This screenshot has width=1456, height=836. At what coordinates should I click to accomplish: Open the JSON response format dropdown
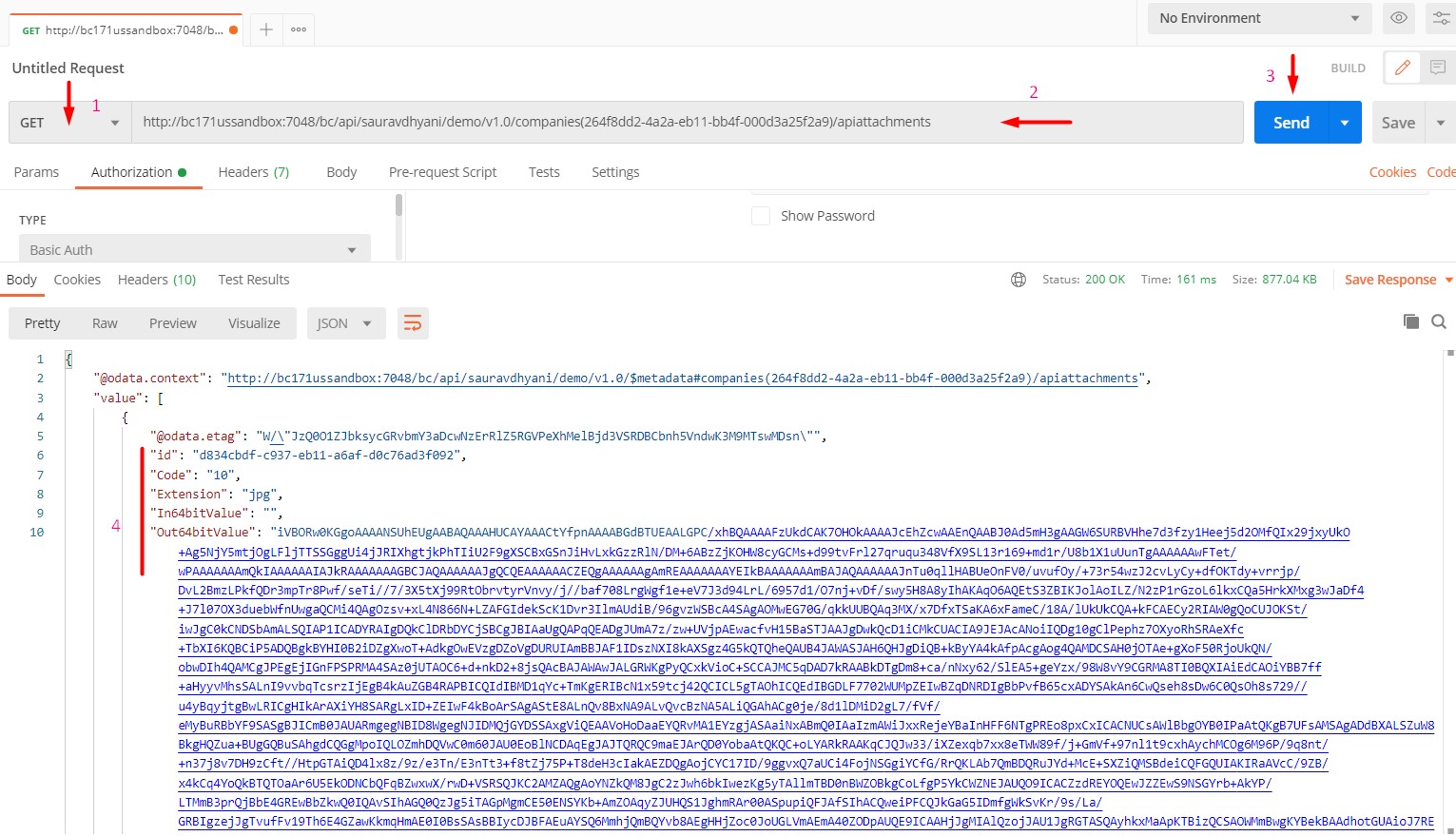[x=345, y=322]
